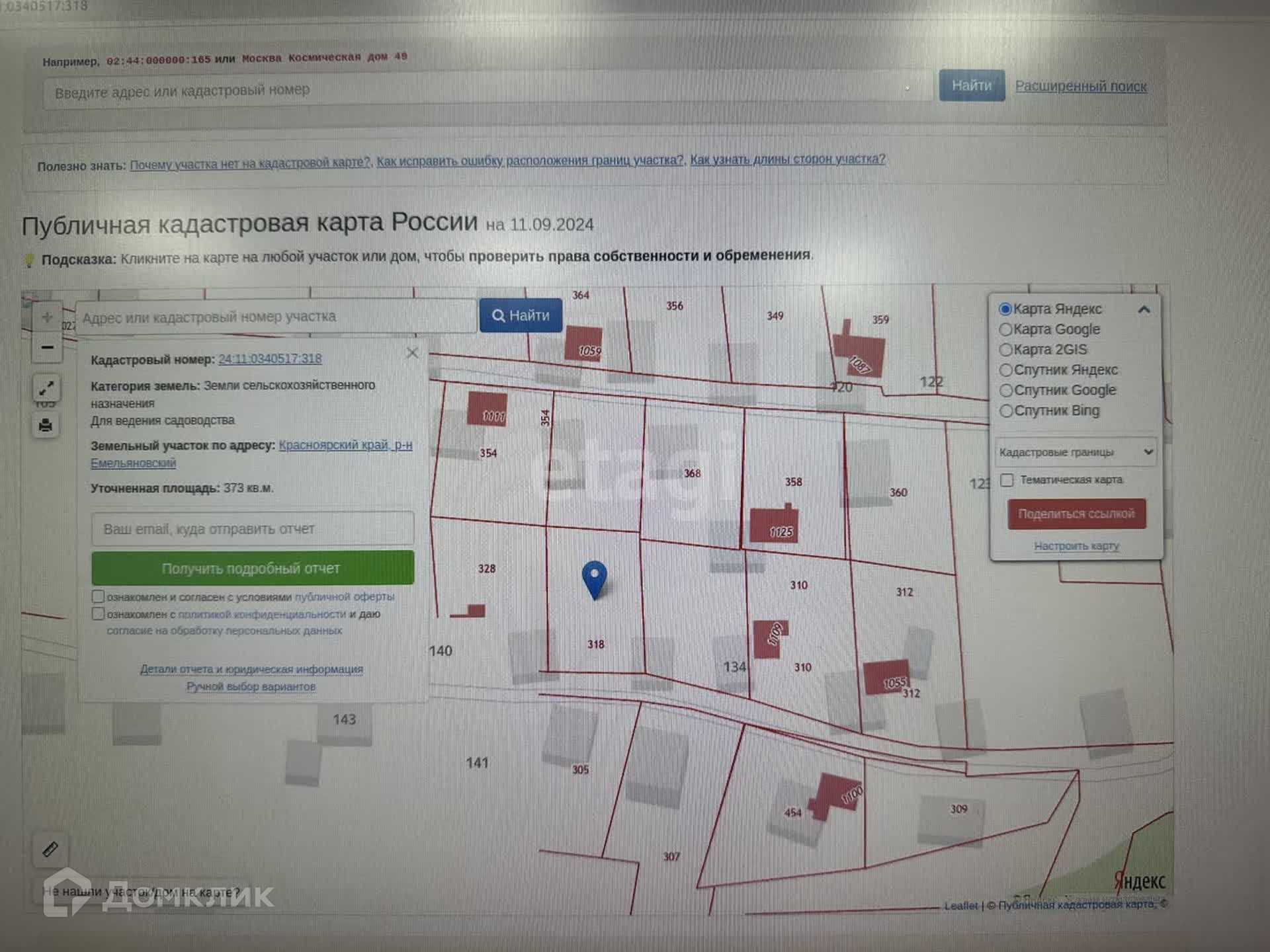
Task: Click the blue location marker on plot 318
Action: (594, 577)
